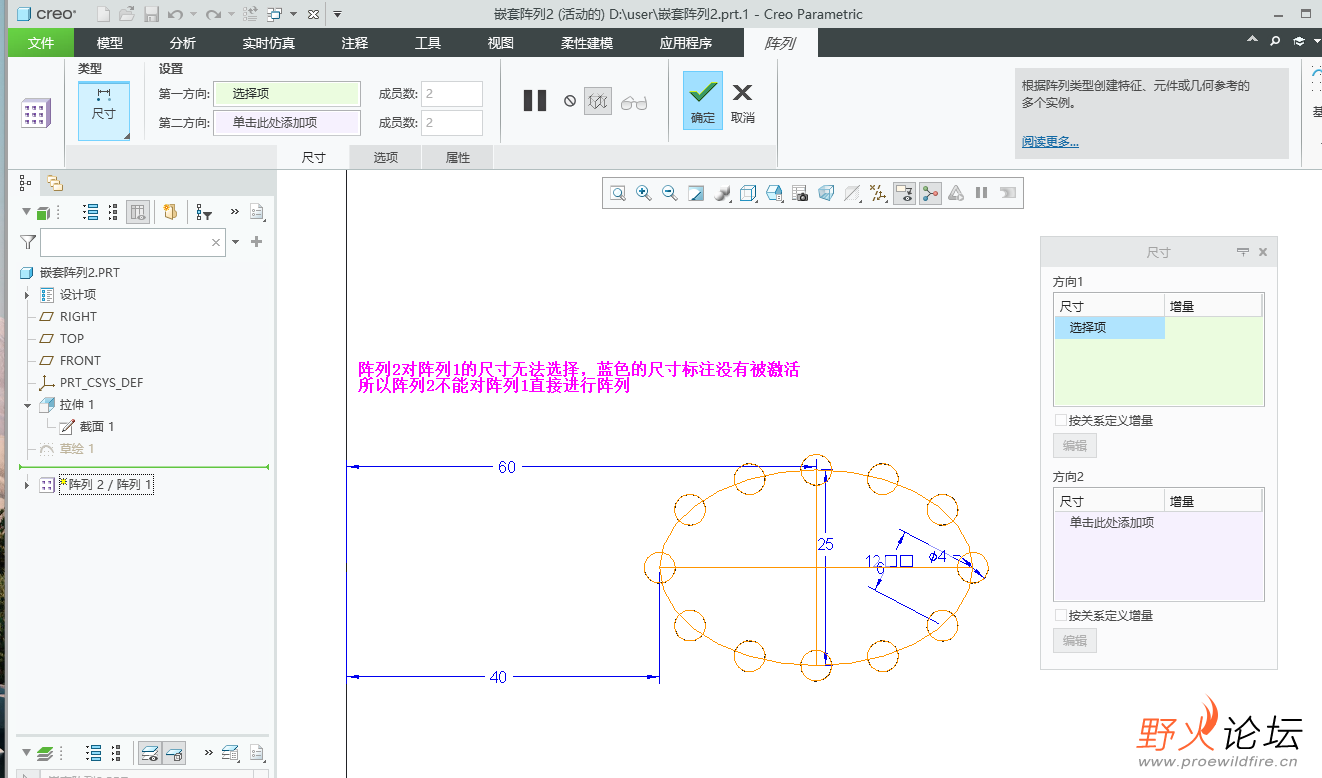The width and height of the screenshot is (1322, 778).
Task: Toggle the Spin center icon
Action: [x=930, y=193]
